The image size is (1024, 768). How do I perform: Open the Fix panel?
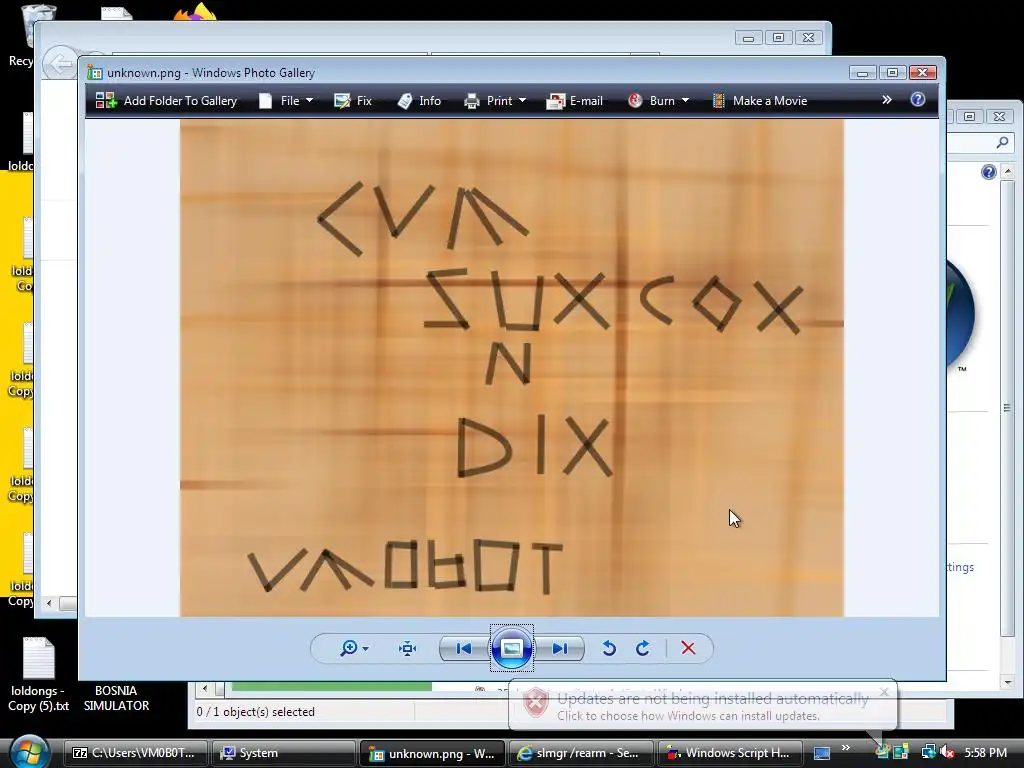tap(353, 101)
